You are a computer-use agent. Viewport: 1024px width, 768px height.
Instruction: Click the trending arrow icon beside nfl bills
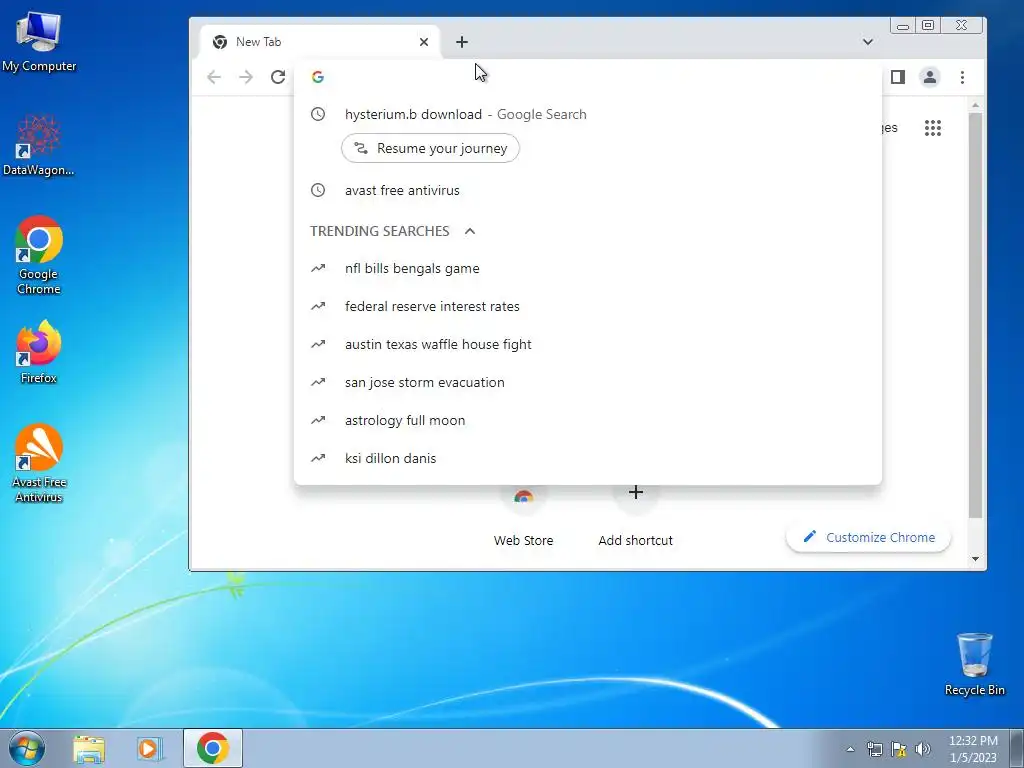pos(318,268)
